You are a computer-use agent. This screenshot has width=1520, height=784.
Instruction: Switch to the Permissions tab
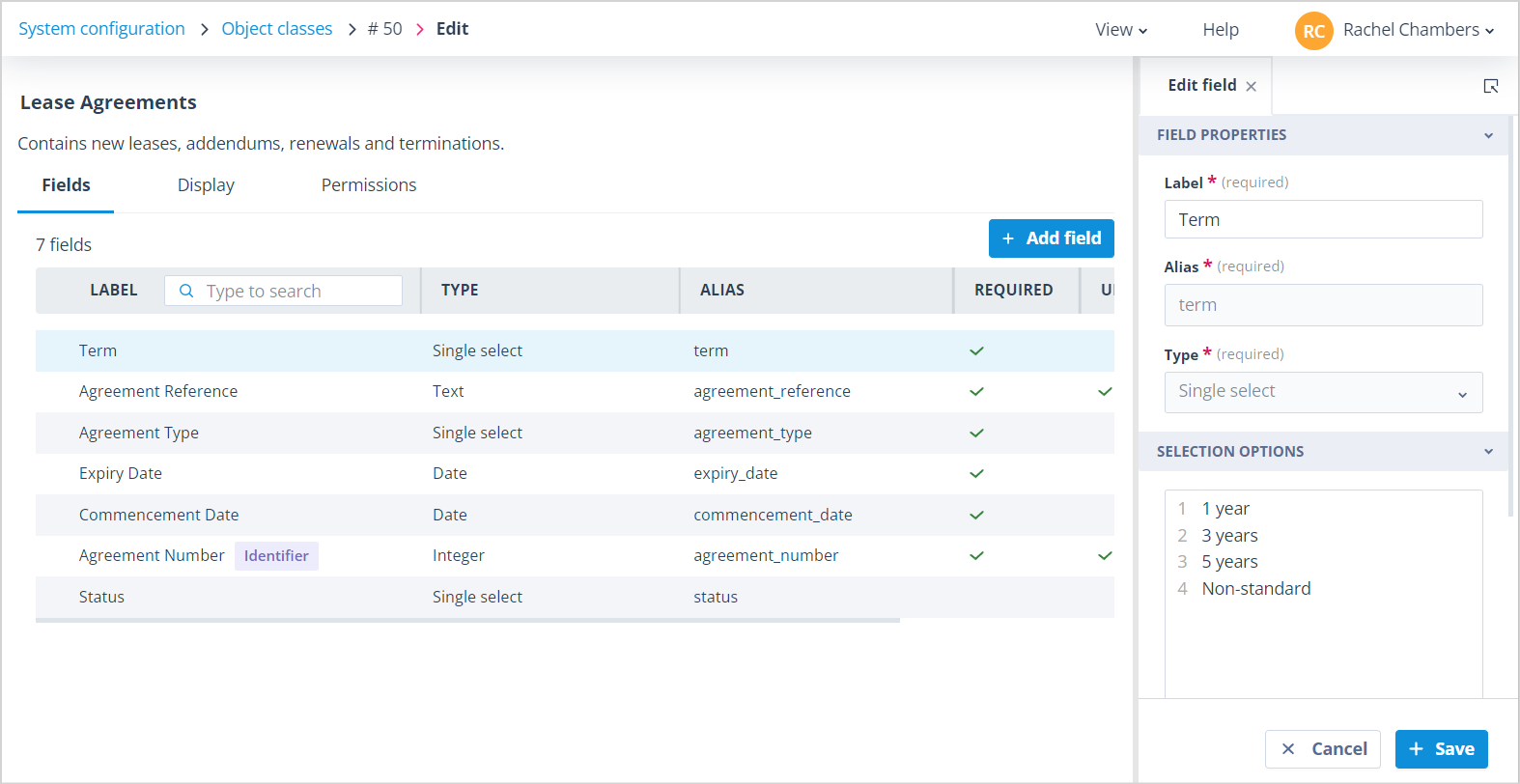369,185
